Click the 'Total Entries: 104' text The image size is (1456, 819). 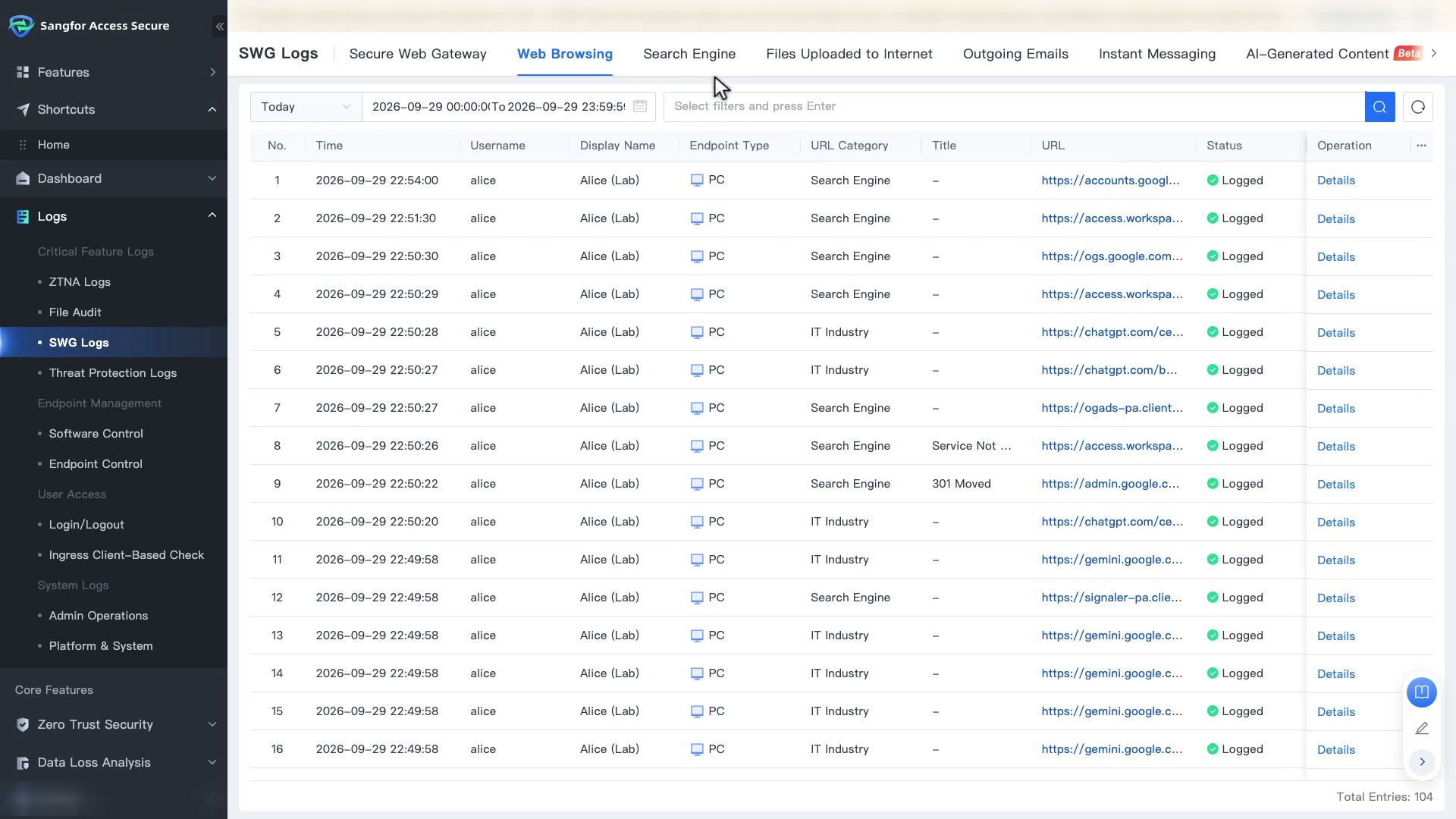pos(1385,797)
